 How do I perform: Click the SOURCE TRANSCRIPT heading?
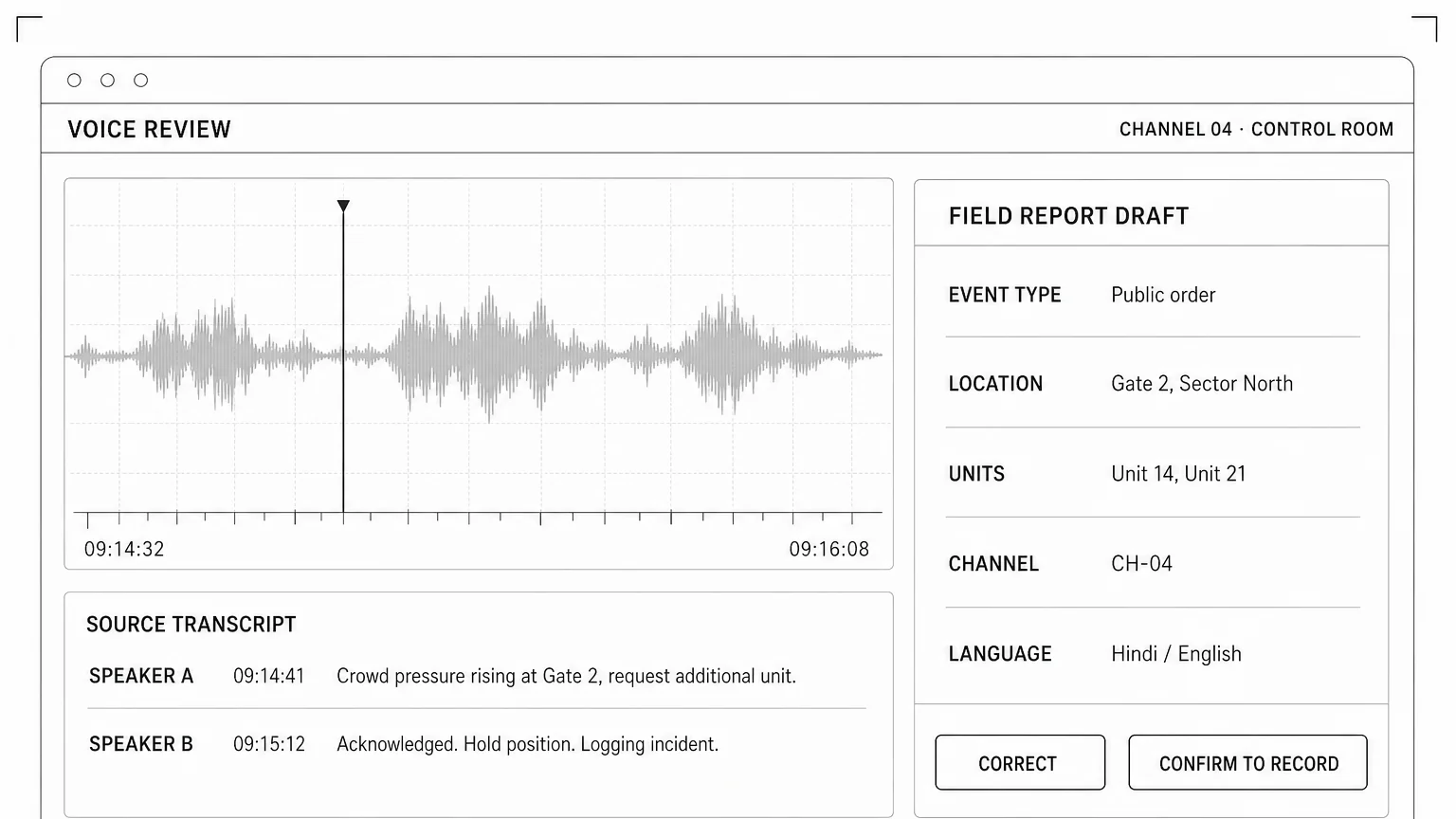pyautogui.click(x=191, y=625)
